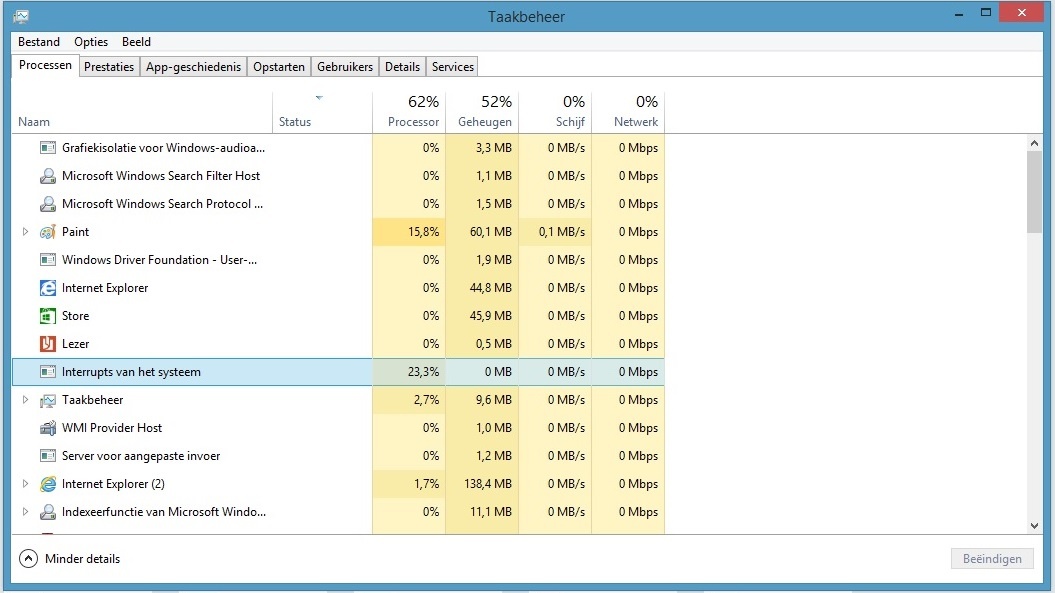Viewport: 1055px width, 593px height.
Task: Expand the Indexeerfunctie van Microsoft Windows group
Action: tap(25, 512)
